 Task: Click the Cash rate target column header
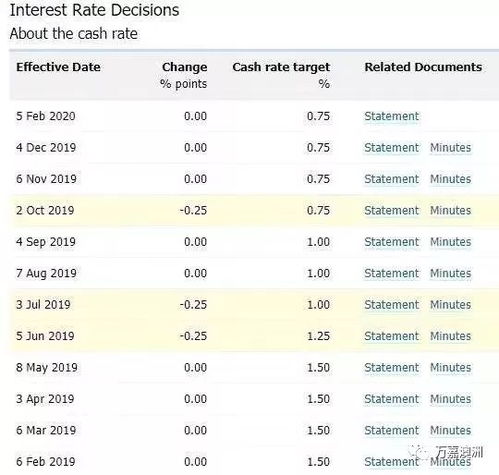coord(281,67)
